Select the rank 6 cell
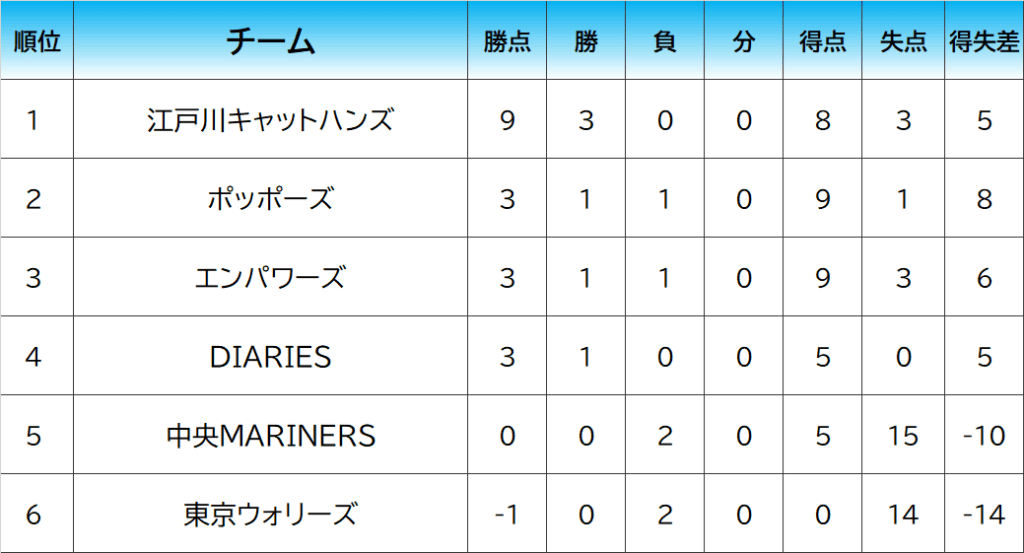1024x553 pixels. tap(37, 514)
